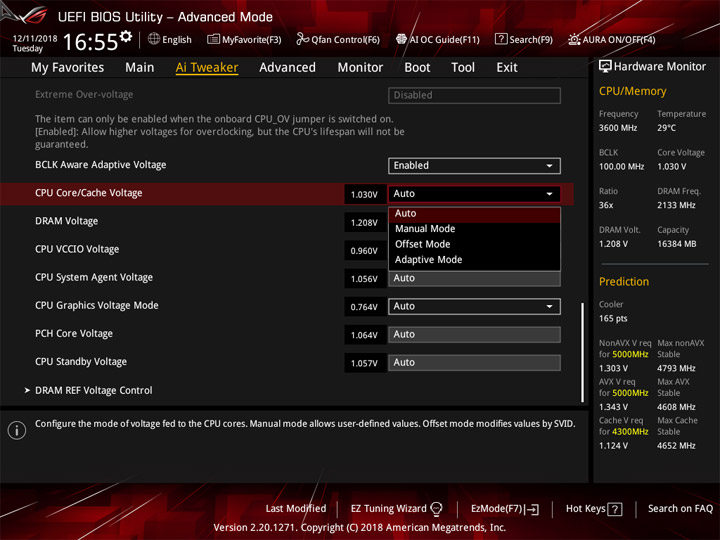This screenshot has height=540, width=720.
Task: Choose Auto in voltage mode list
Action: click(x=474, y=214)
